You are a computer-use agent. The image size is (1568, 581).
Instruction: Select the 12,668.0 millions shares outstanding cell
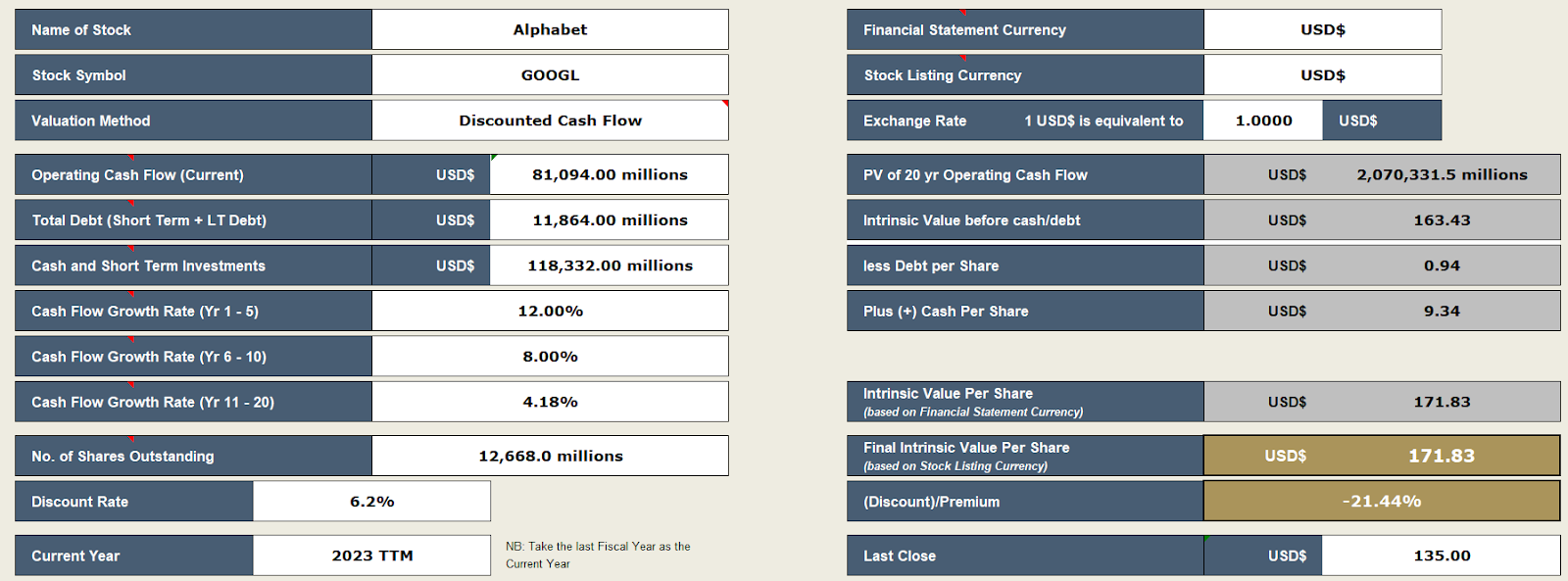click(x=550, y=456)
